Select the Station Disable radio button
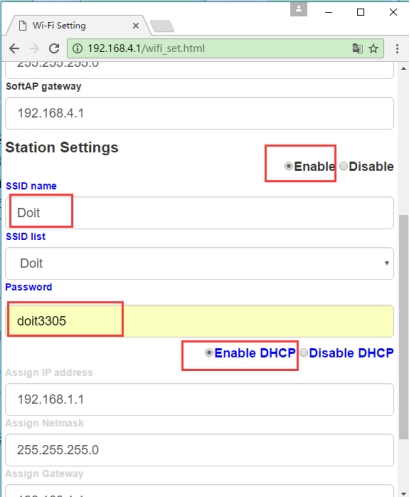Viewport: 410px width, 497px height. (x=343, y=166)
